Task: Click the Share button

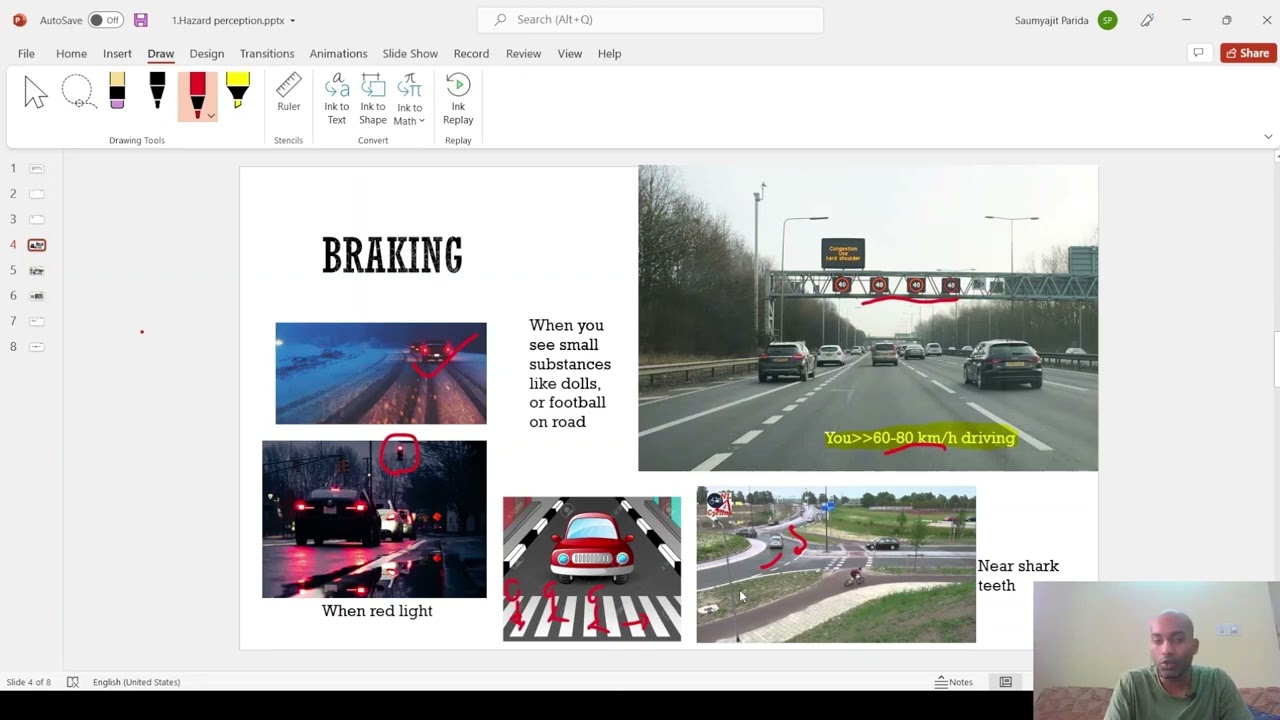Action: point(1248,53)
